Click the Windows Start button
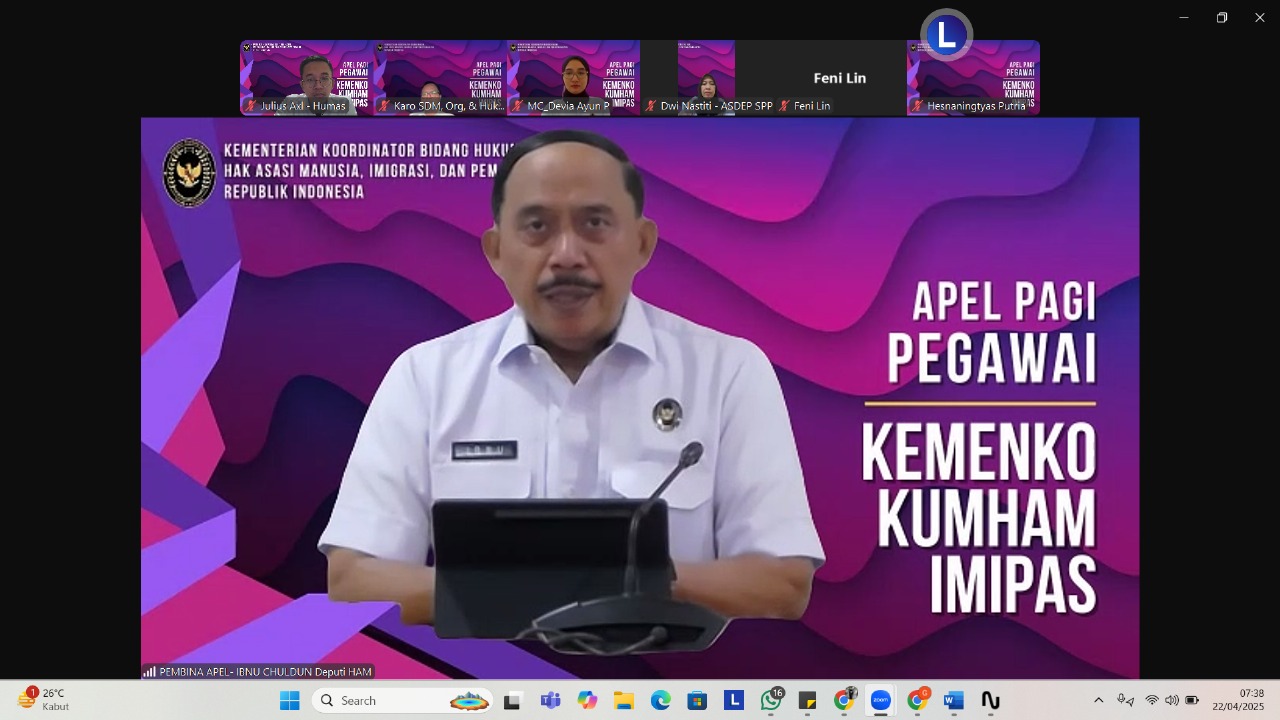1280x720 pixels. [290, 700]
